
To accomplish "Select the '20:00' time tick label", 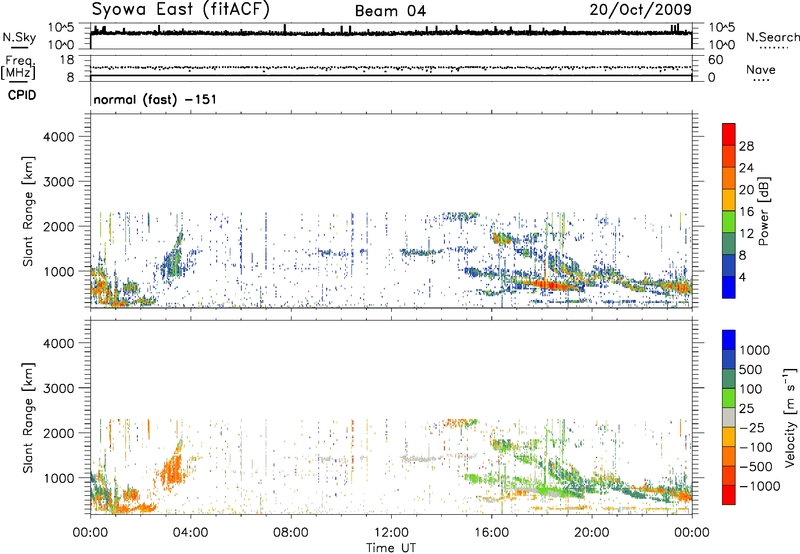I will (591, 533).
